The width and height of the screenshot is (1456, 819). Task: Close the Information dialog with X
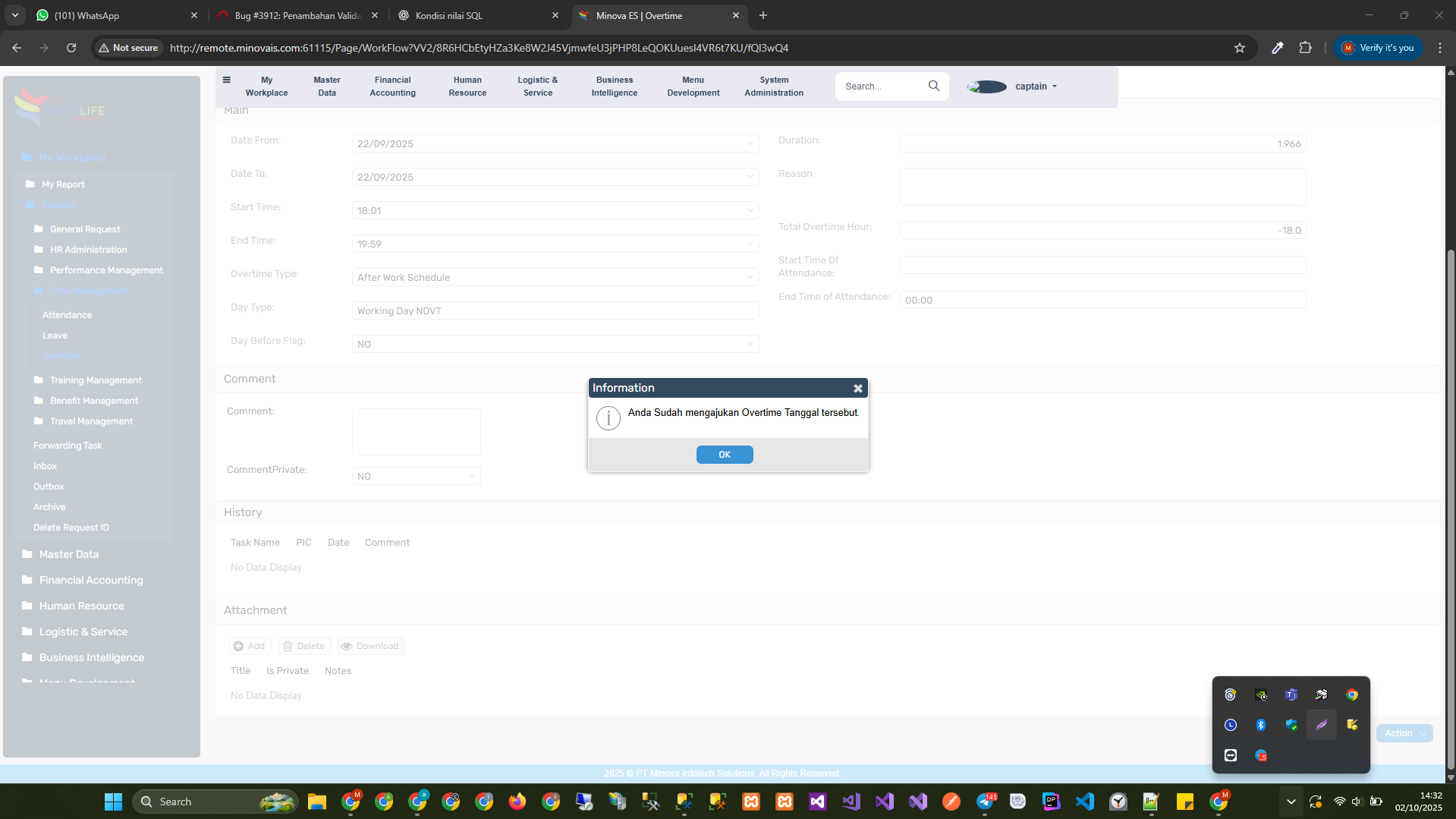[857, 389]
